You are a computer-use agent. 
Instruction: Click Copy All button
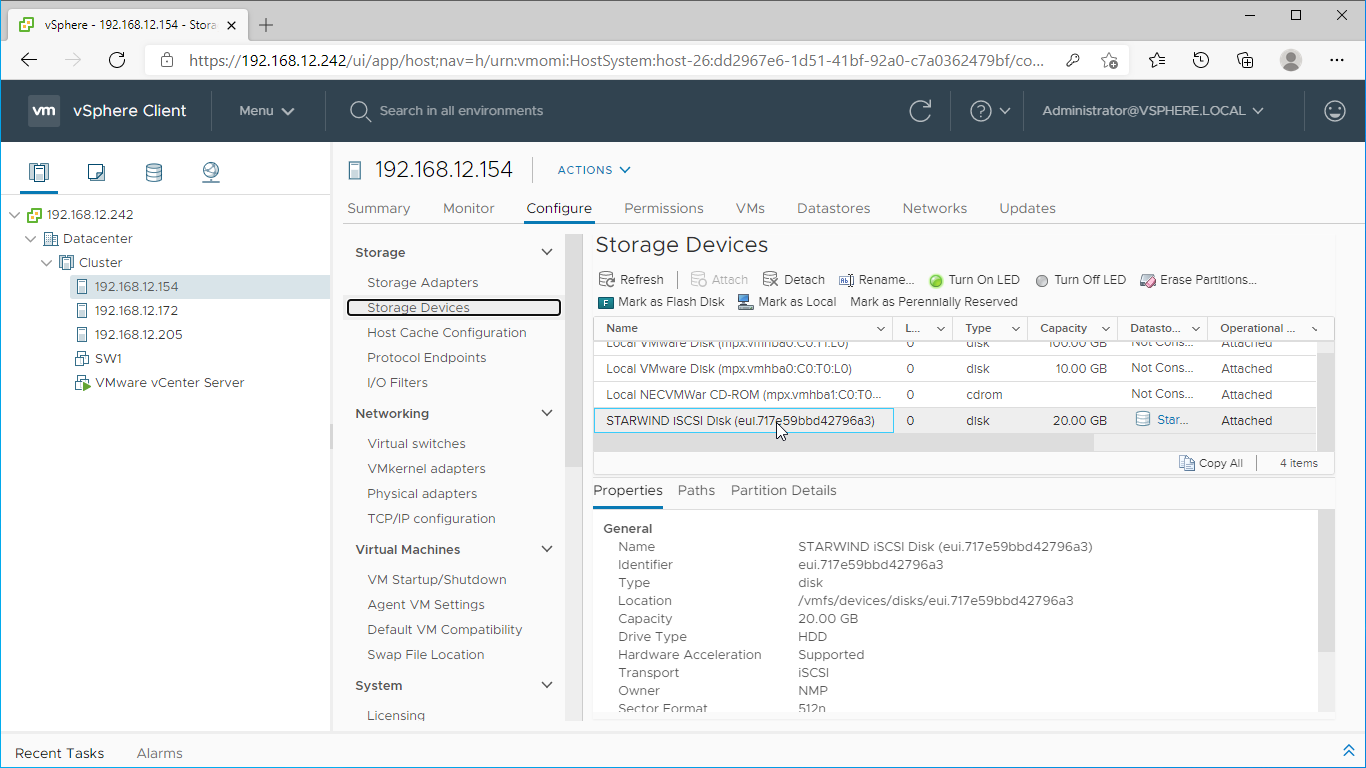pos(1211,463)
